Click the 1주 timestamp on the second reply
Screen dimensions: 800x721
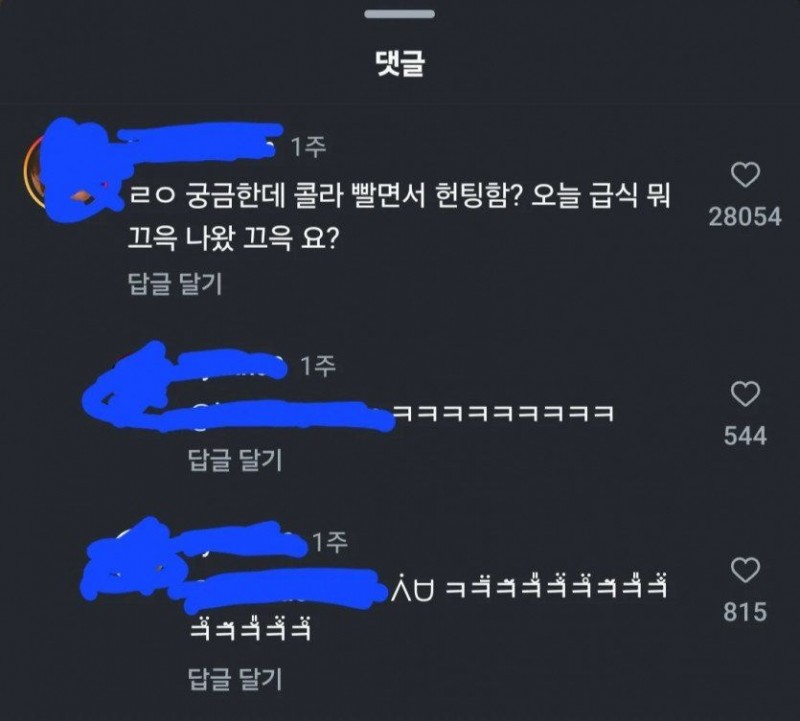click(318, 366)
